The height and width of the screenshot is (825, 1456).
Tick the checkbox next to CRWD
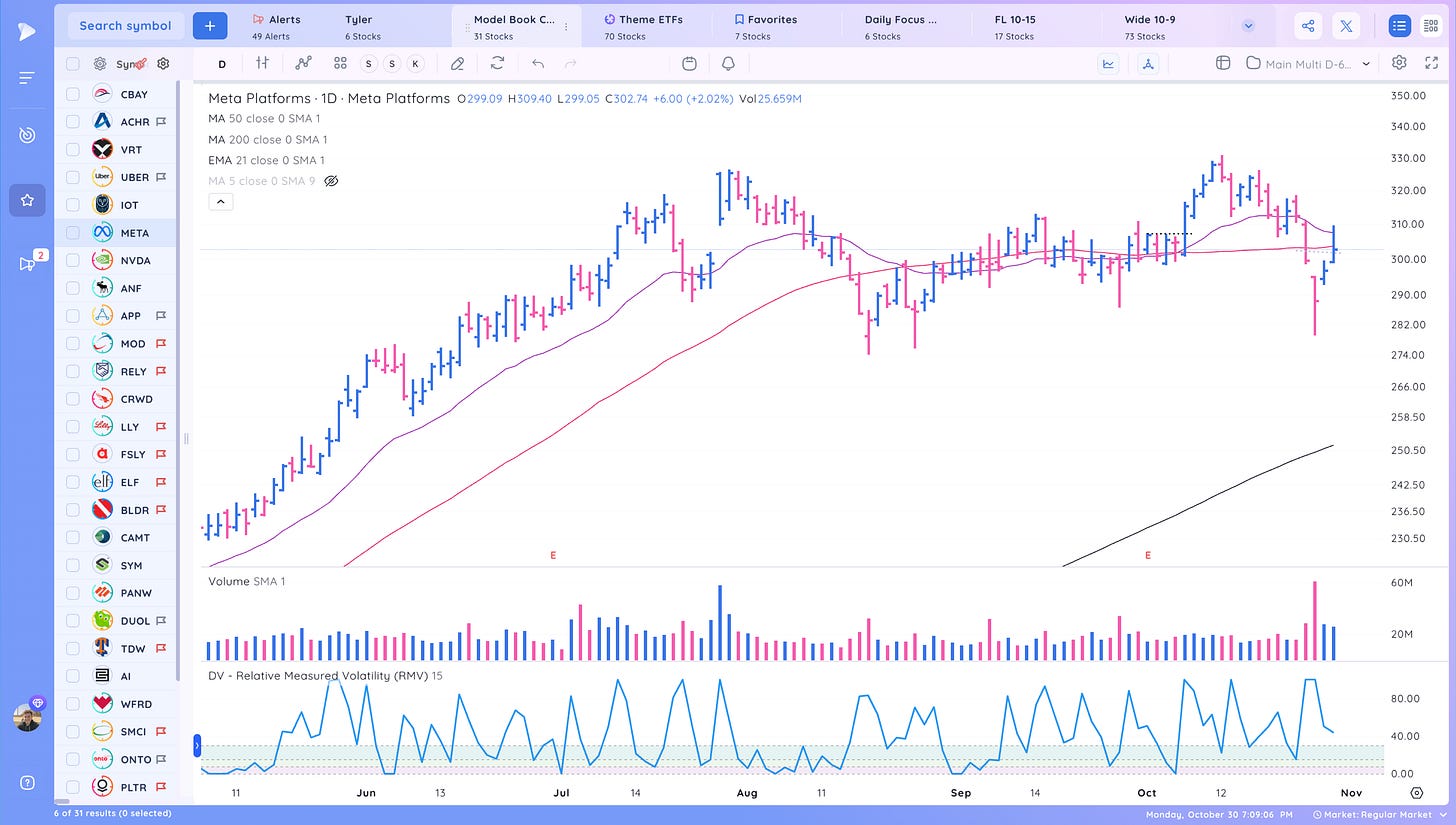click(72, 399)
